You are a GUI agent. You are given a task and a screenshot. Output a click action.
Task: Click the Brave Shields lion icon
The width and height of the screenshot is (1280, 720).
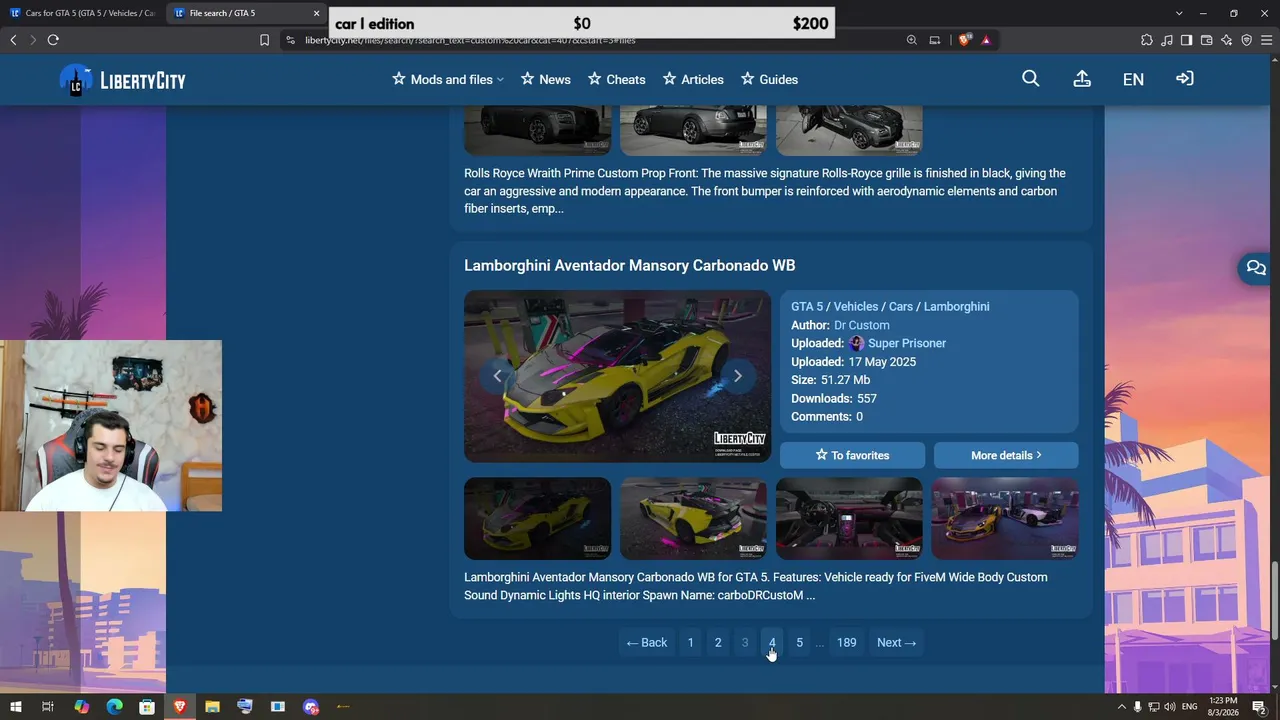pyautogui.click(x=964, y=40)
